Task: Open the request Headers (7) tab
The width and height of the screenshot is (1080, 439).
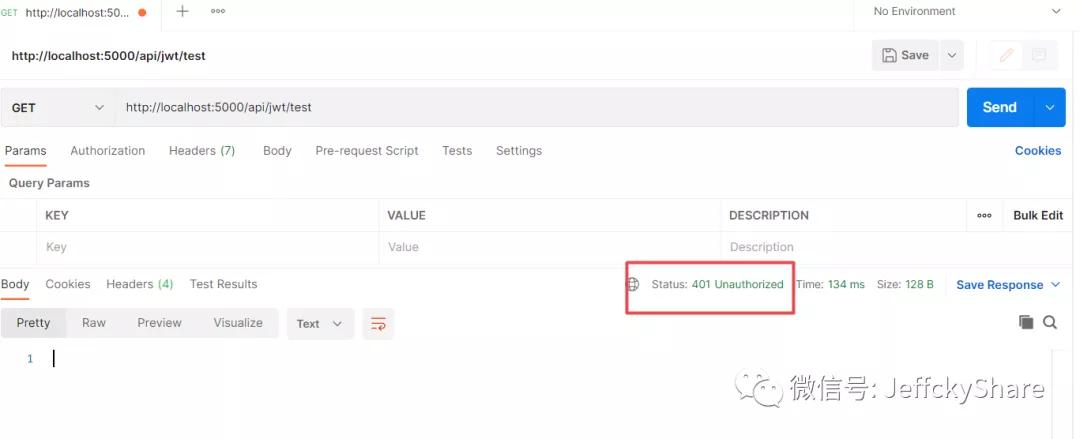Action: coord(202,150)
